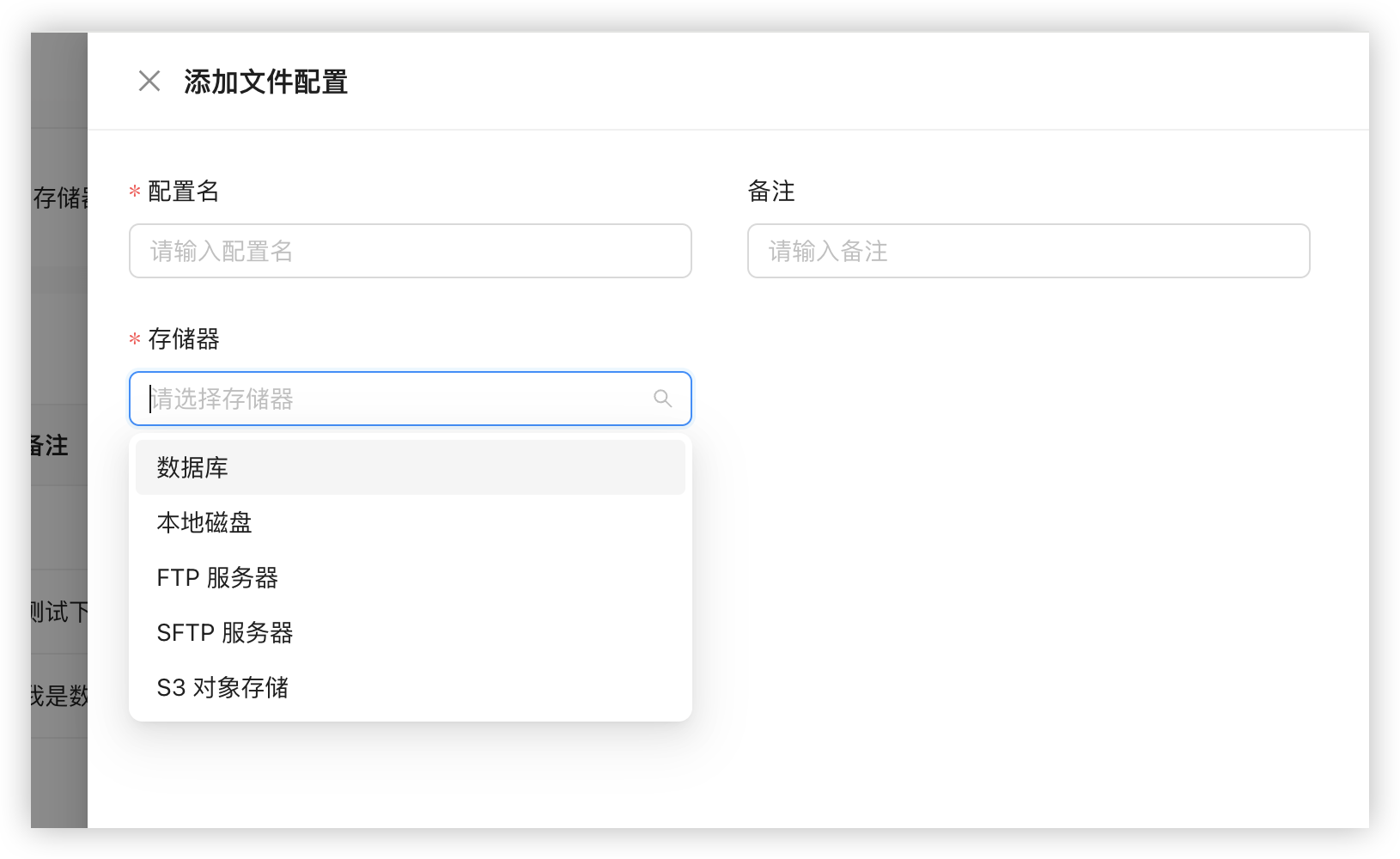Screen dimensions: 1400x859
Task: Select SFTP 服务器 in the dropdown
Action: point(225,632)
